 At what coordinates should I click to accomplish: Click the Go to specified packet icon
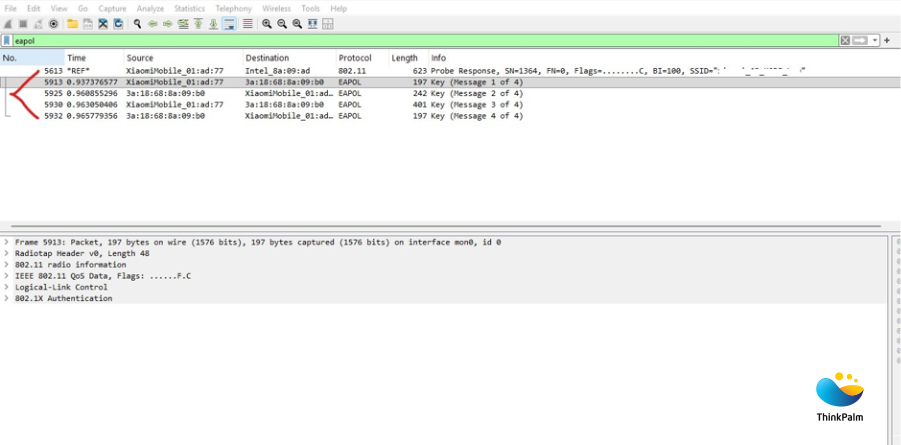point(183,24)
